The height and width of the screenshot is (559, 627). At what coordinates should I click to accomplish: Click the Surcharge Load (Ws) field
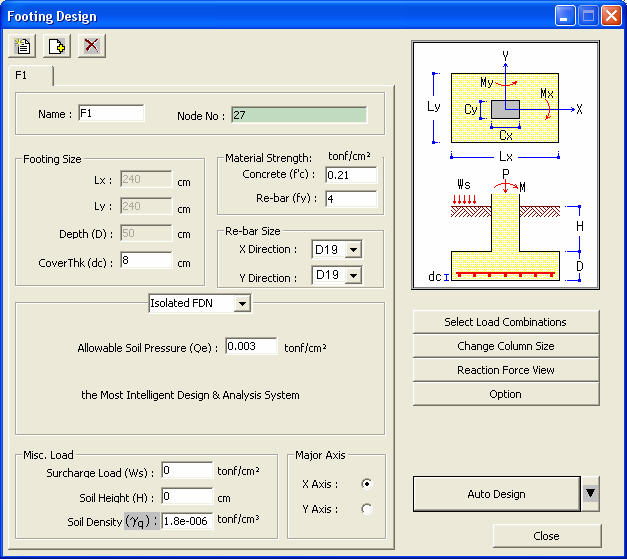187,470
